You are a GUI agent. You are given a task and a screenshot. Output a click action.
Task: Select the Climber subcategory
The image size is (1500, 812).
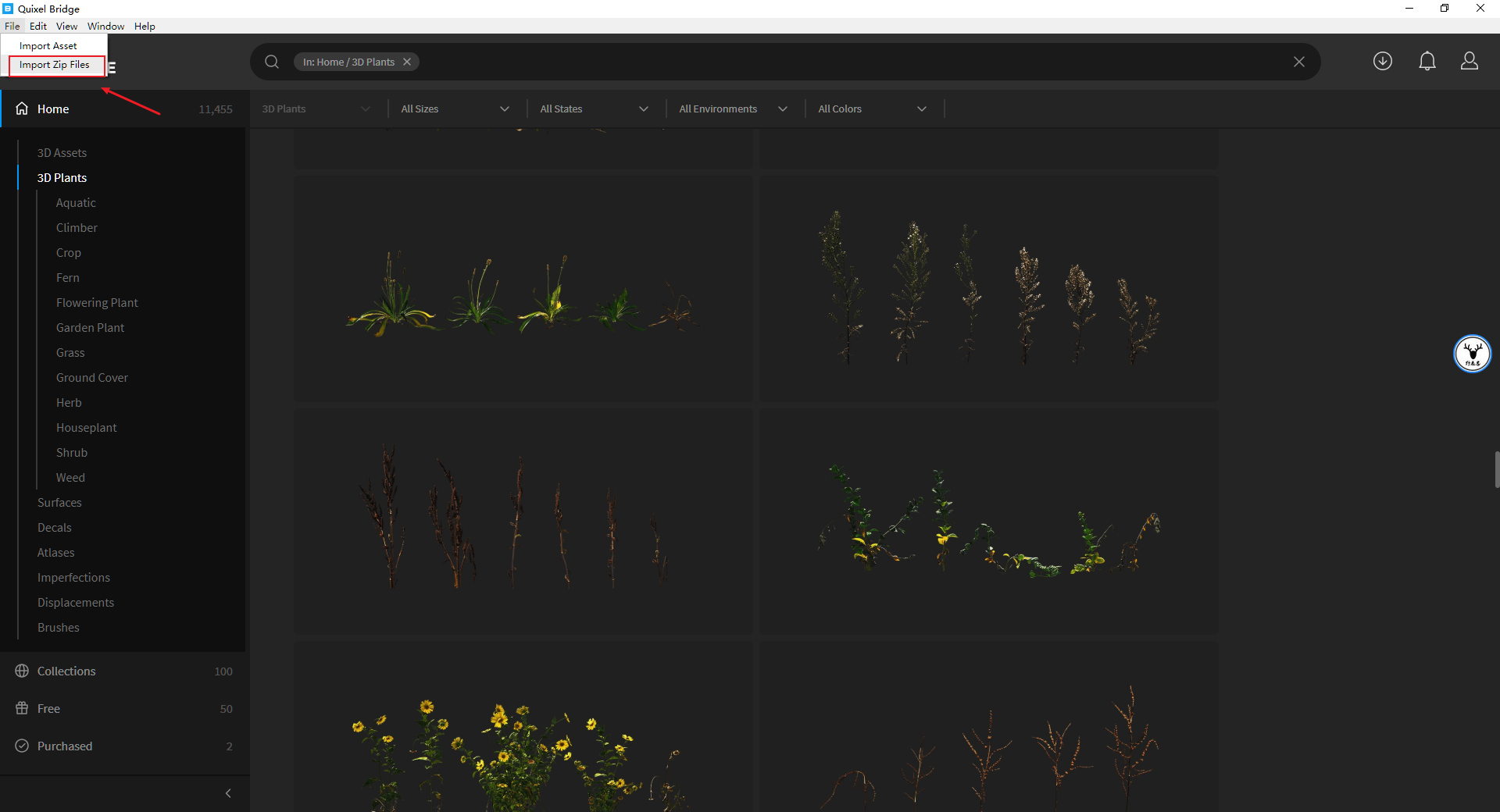[77, 228]
